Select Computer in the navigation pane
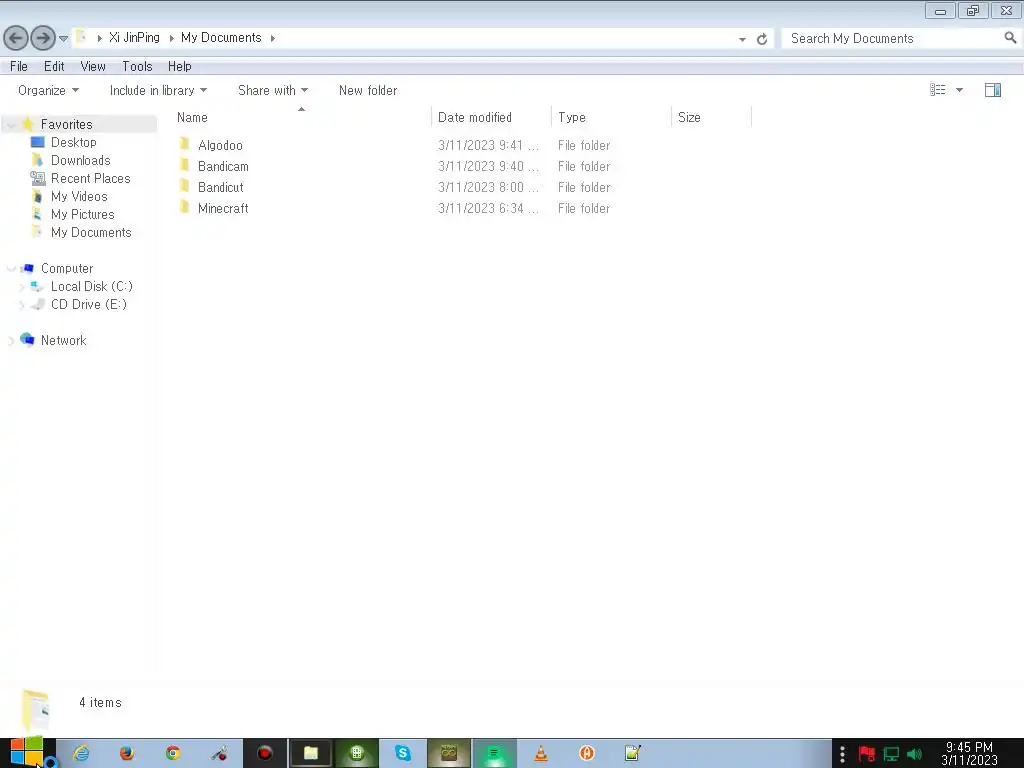Screen dimensions: 1024x768 (67, 268)
